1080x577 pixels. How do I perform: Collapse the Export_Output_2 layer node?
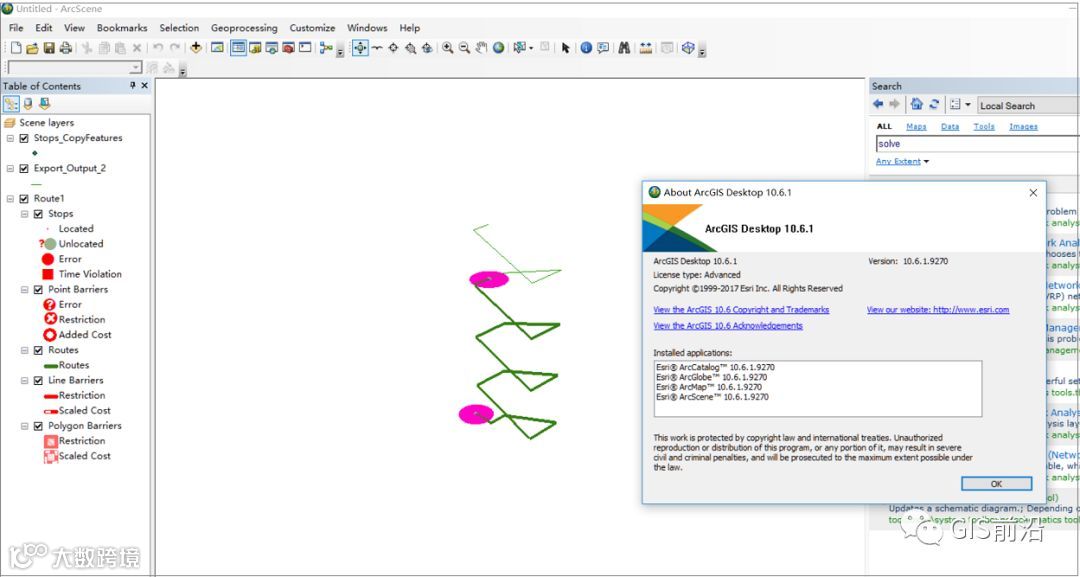(10, 168)
